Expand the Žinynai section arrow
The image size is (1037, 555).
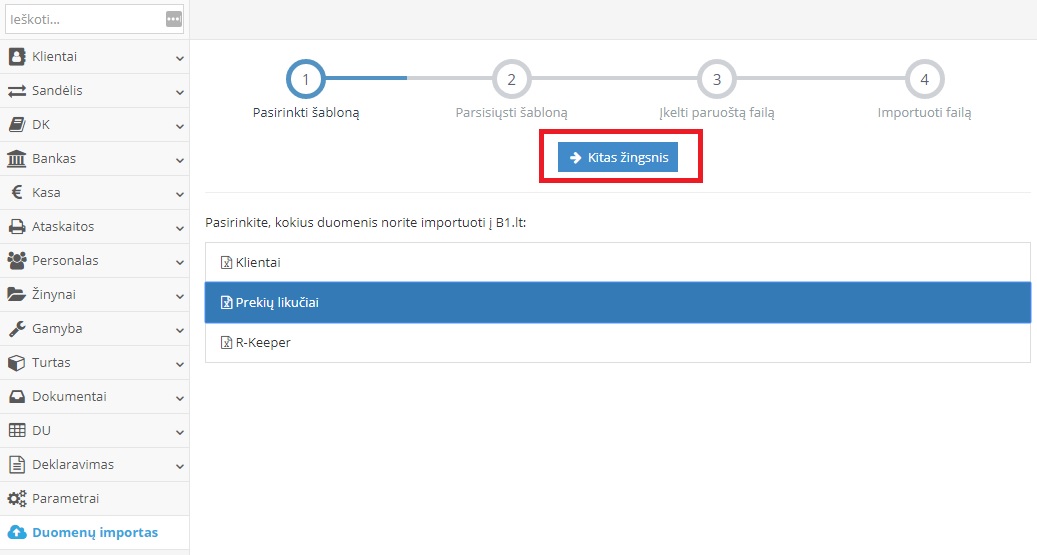[180, 296]
